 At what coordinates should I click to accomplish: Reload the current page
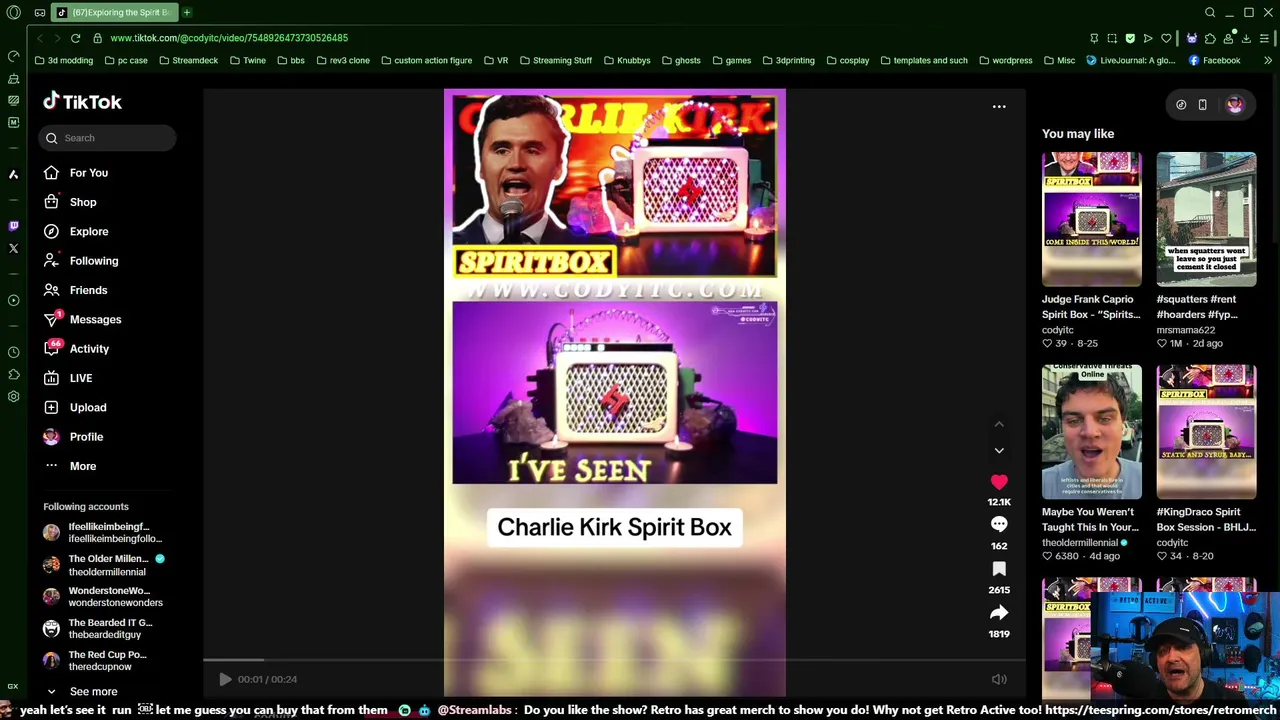pos(75,38)
